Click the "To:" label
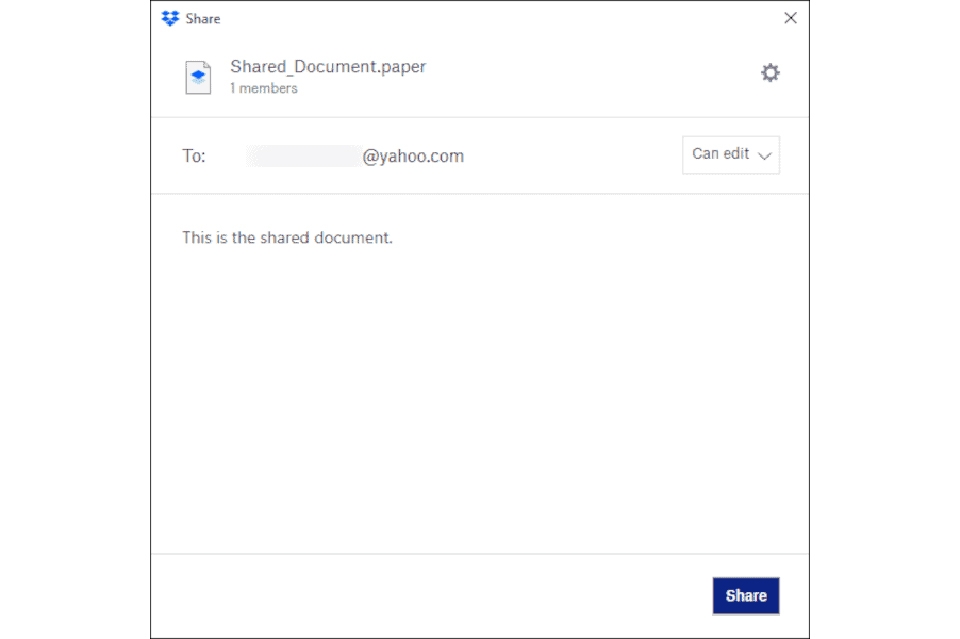 (193, 156)
